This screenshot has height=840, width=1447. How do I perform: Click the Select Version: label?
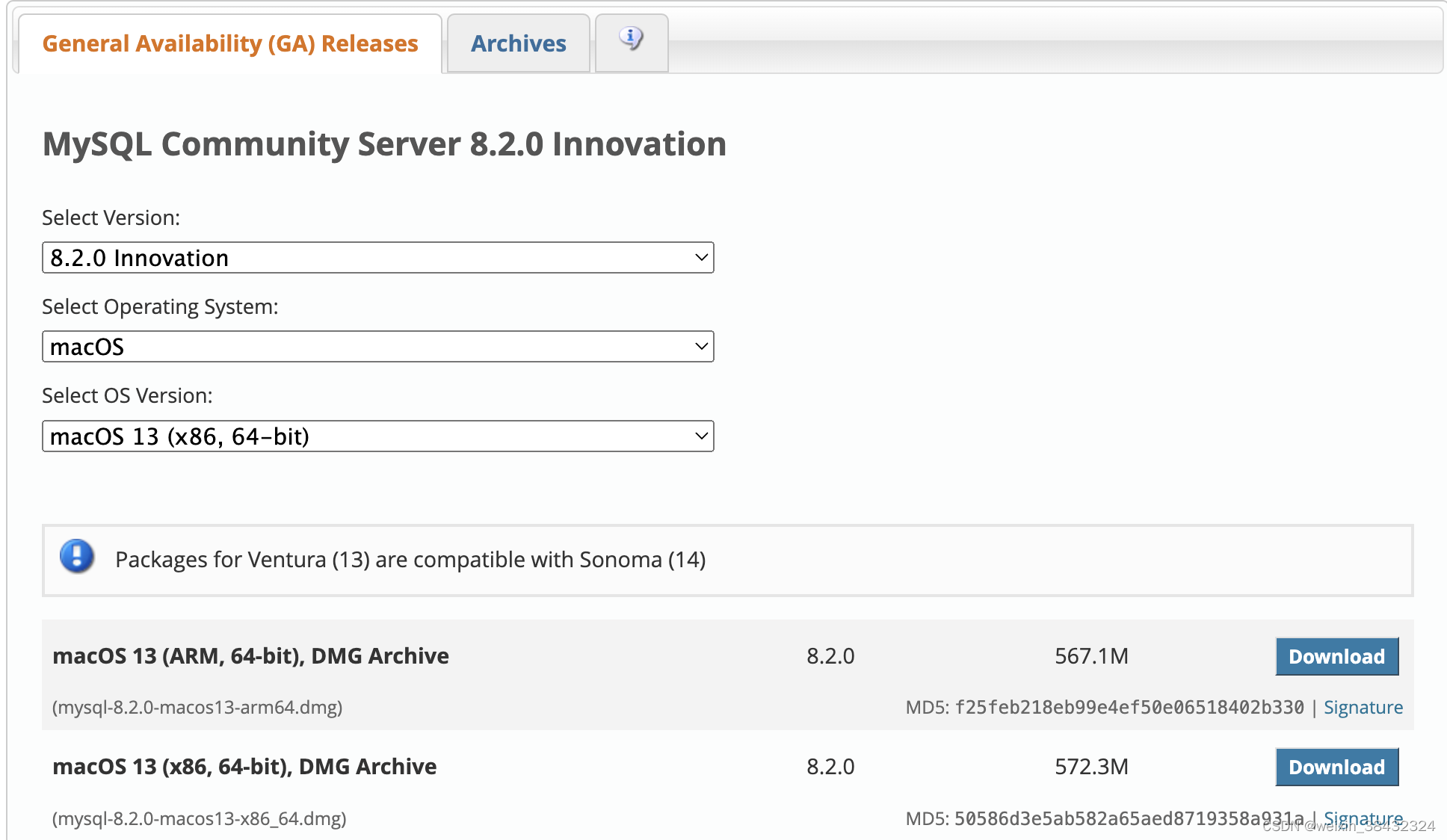click(x=111, y=217)
